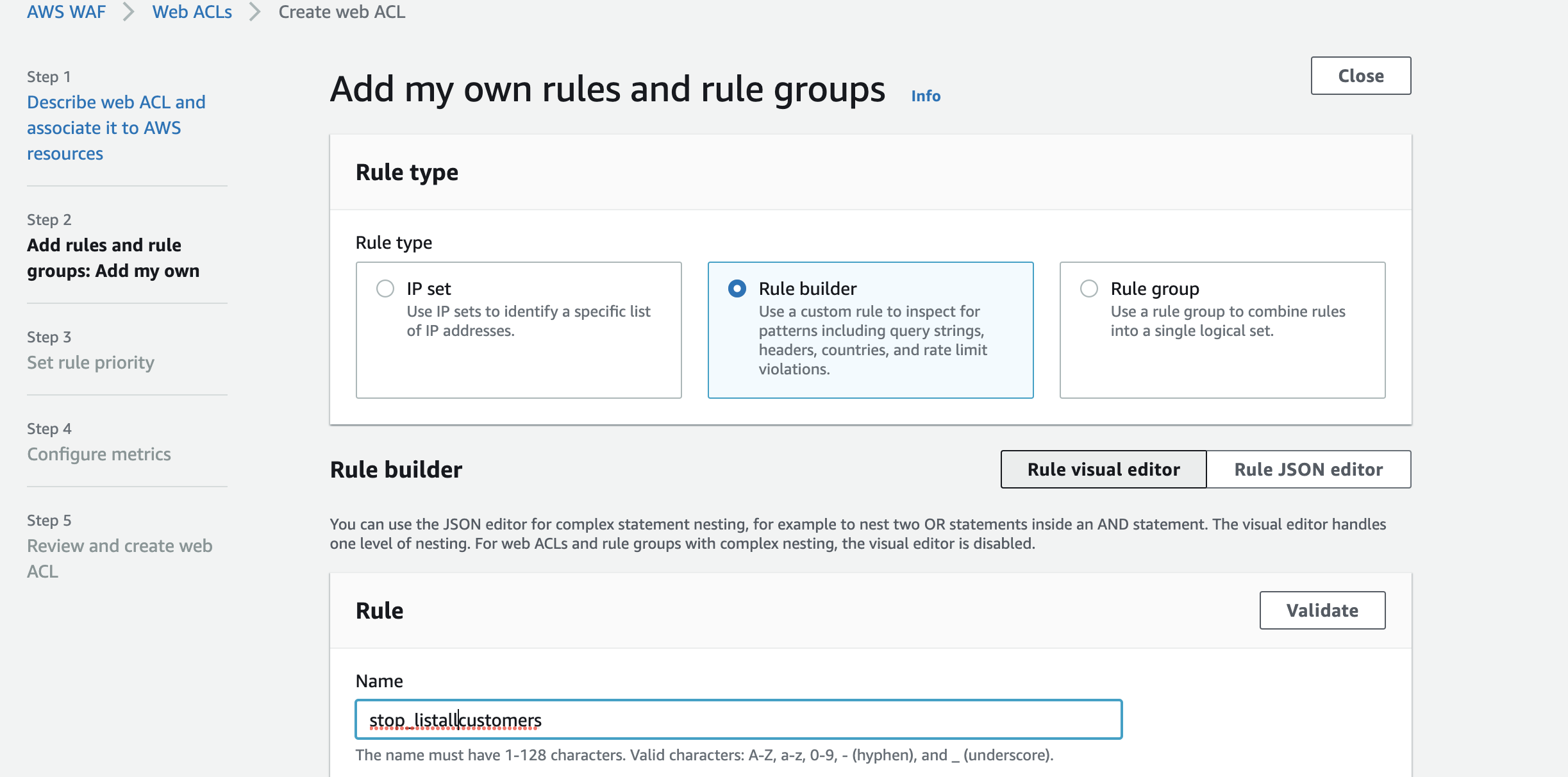Open Step 1 Describe web ACL link
Screen dimensions: 1568x777
(x=116, y=128)
